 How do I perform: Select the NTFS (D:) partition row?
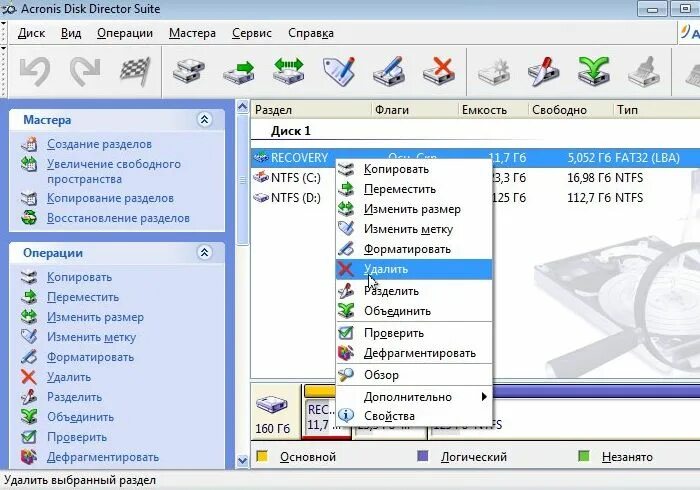click(x=475, y=197)
